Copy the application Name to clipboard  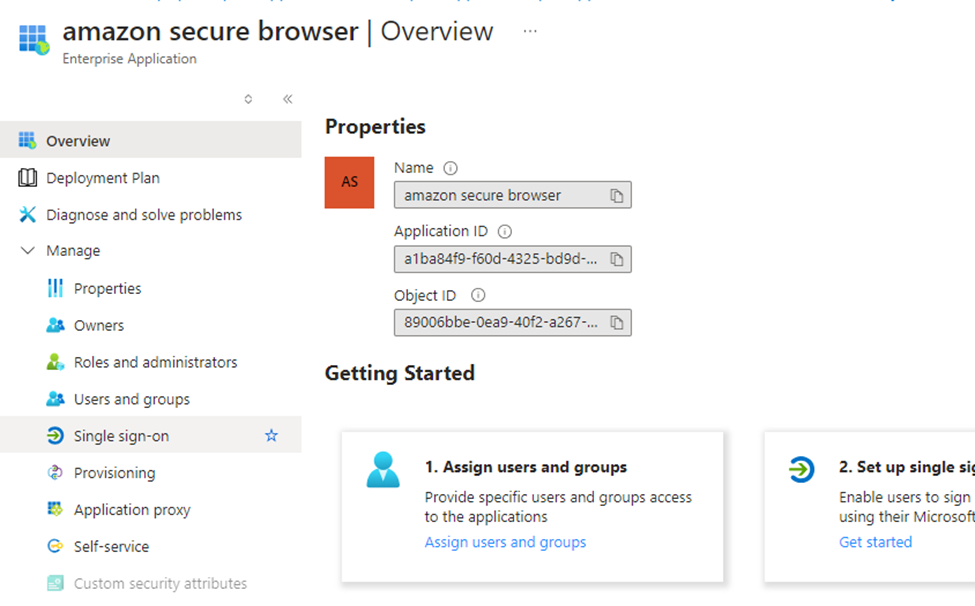616,195
